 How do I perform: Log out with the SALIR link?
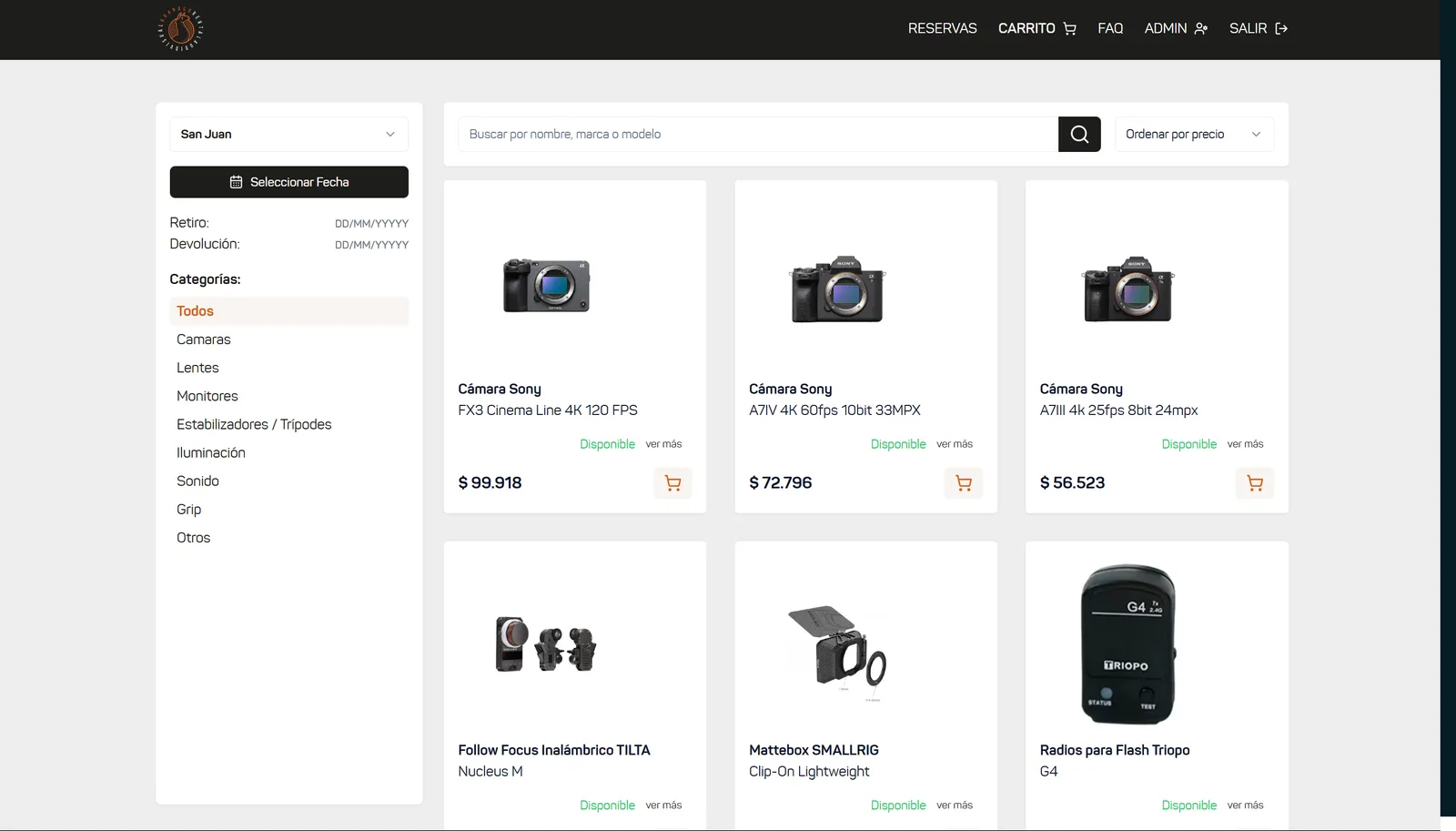[1259, 28]
